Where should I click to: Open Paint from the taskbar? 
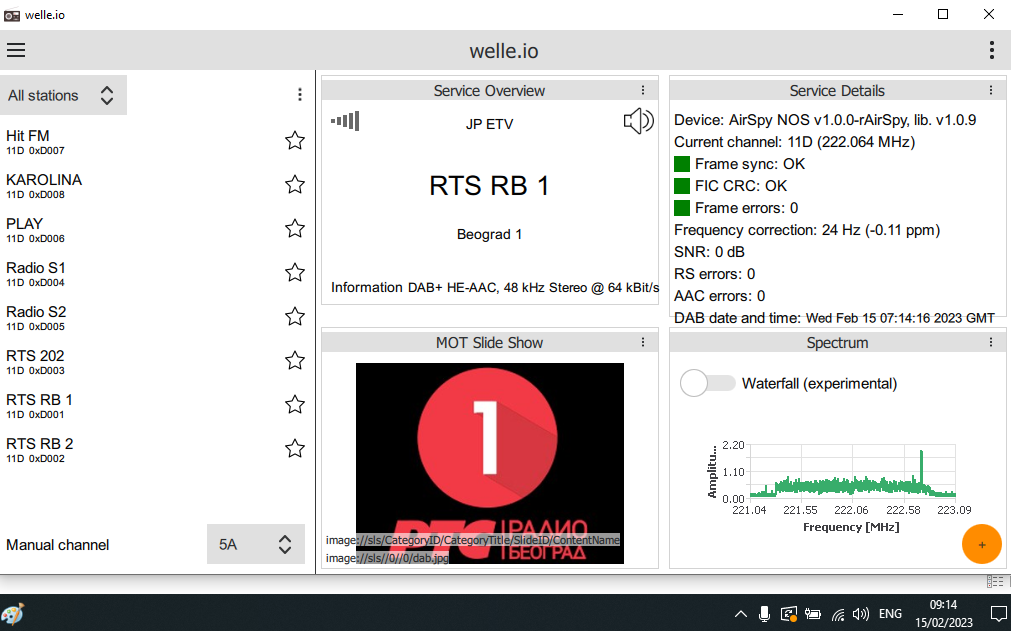[x=13, y=613]
